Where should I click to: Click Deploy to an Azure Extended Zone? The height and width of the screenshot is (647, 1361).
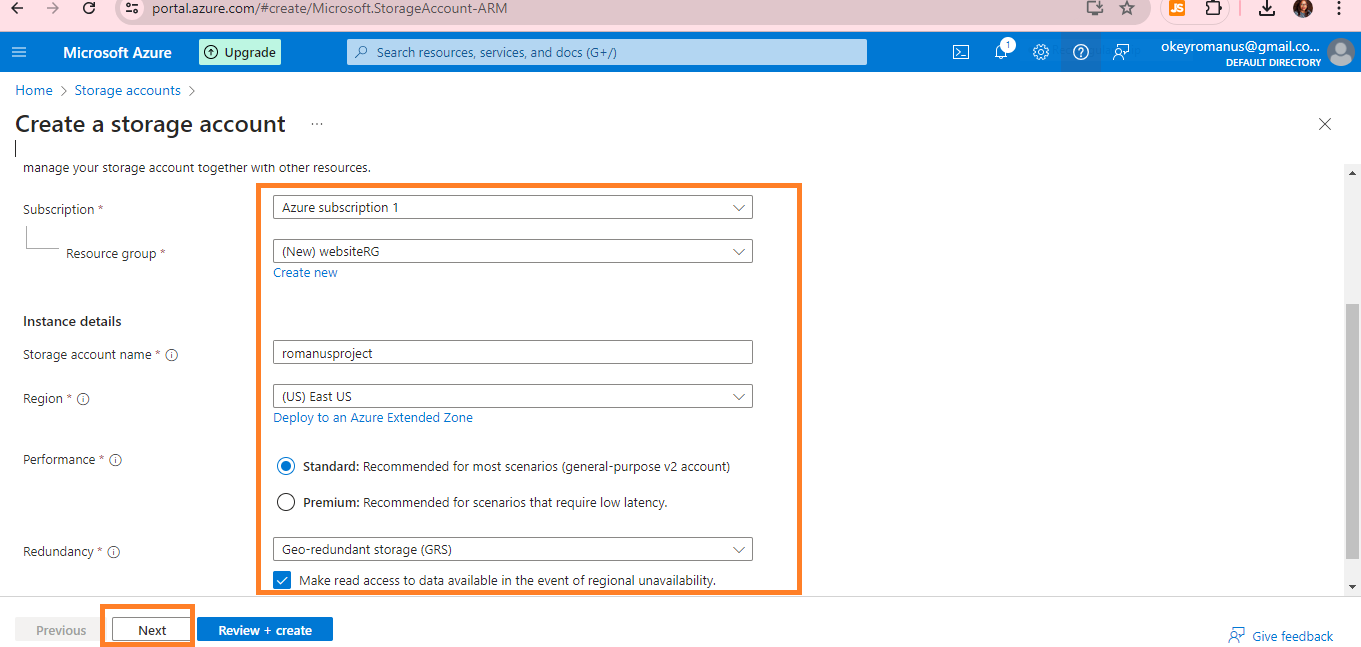pos(373,418)
